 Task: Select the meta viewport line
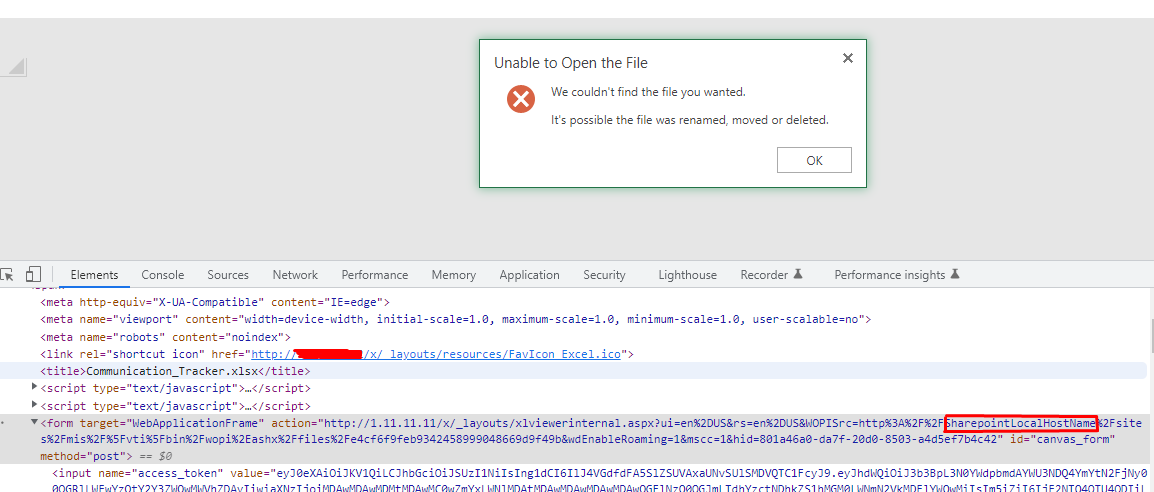click(x=456, y=319)
